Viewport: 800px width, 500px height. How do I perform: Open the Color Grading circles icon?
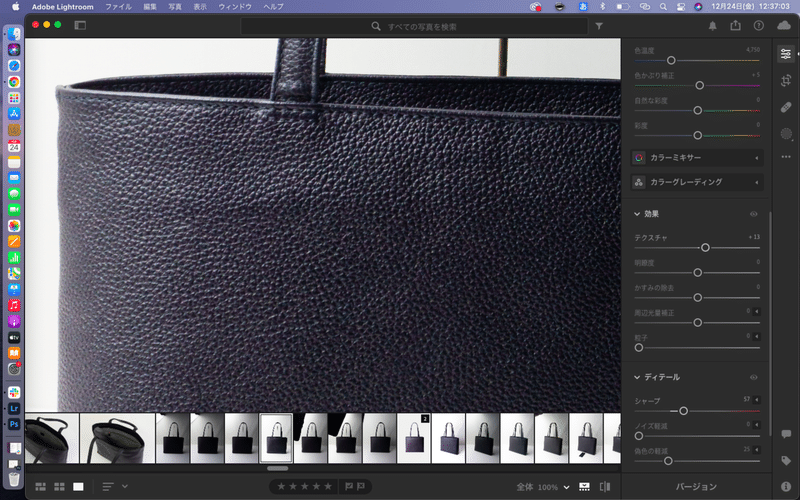tap(639, 182)
